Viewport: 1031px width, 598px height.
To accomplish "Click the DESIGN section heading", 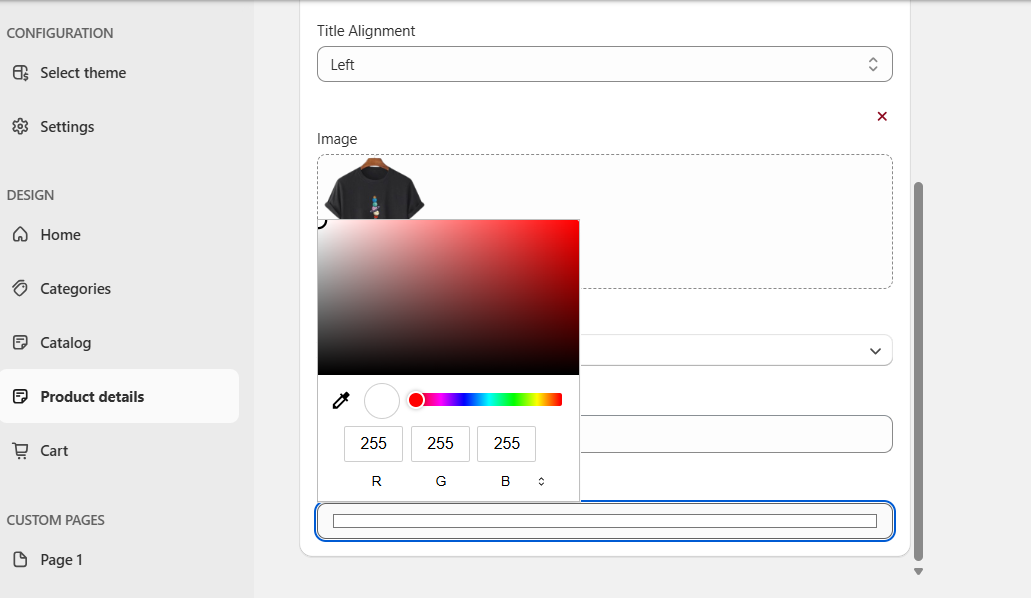I will pyautogui.click(x=30, y=195).
